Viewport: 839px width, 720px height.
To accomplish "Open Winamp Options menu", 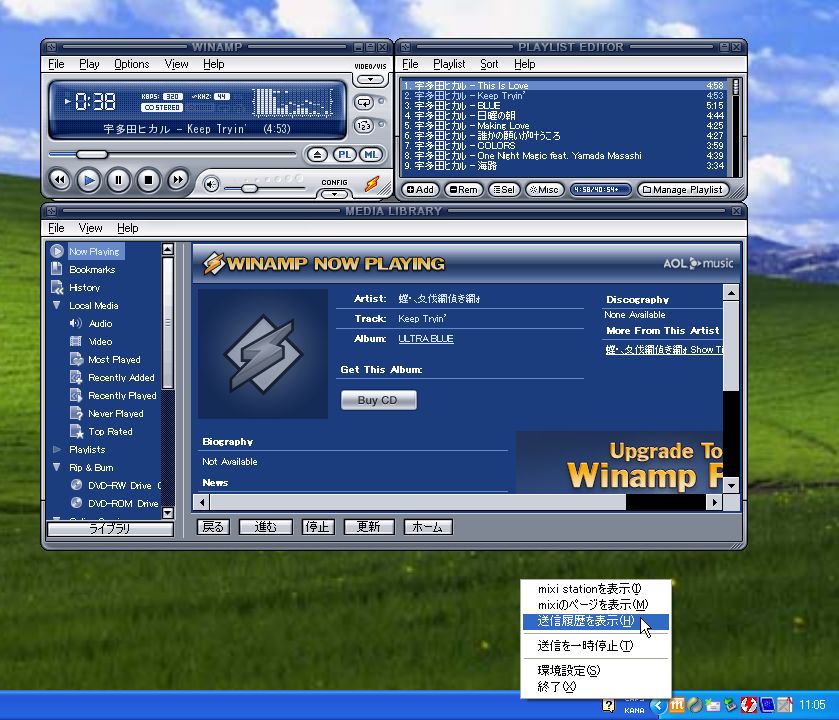I will pos(132,64).
